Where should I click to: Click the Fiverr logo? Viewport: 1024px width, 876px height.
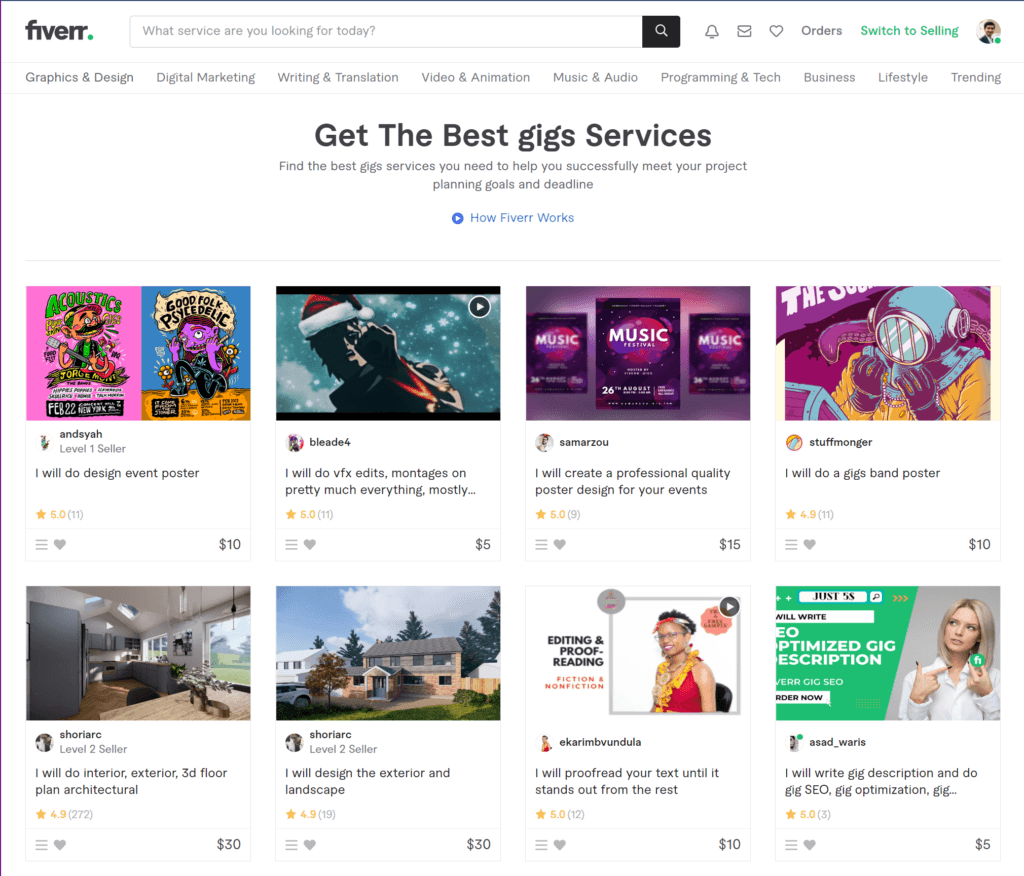58,30
